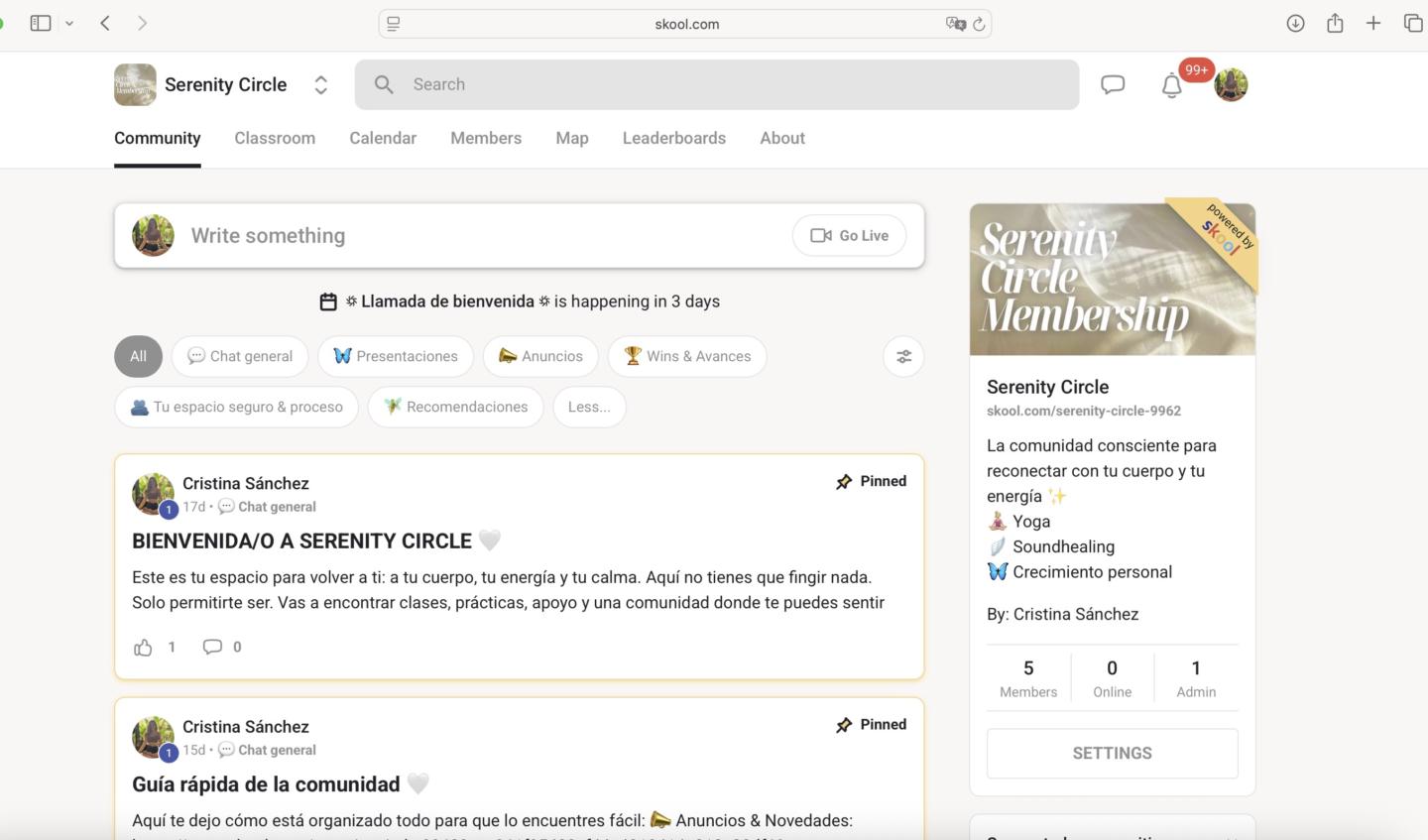
Task: Open the chat messages icon
Action: 1113,84
